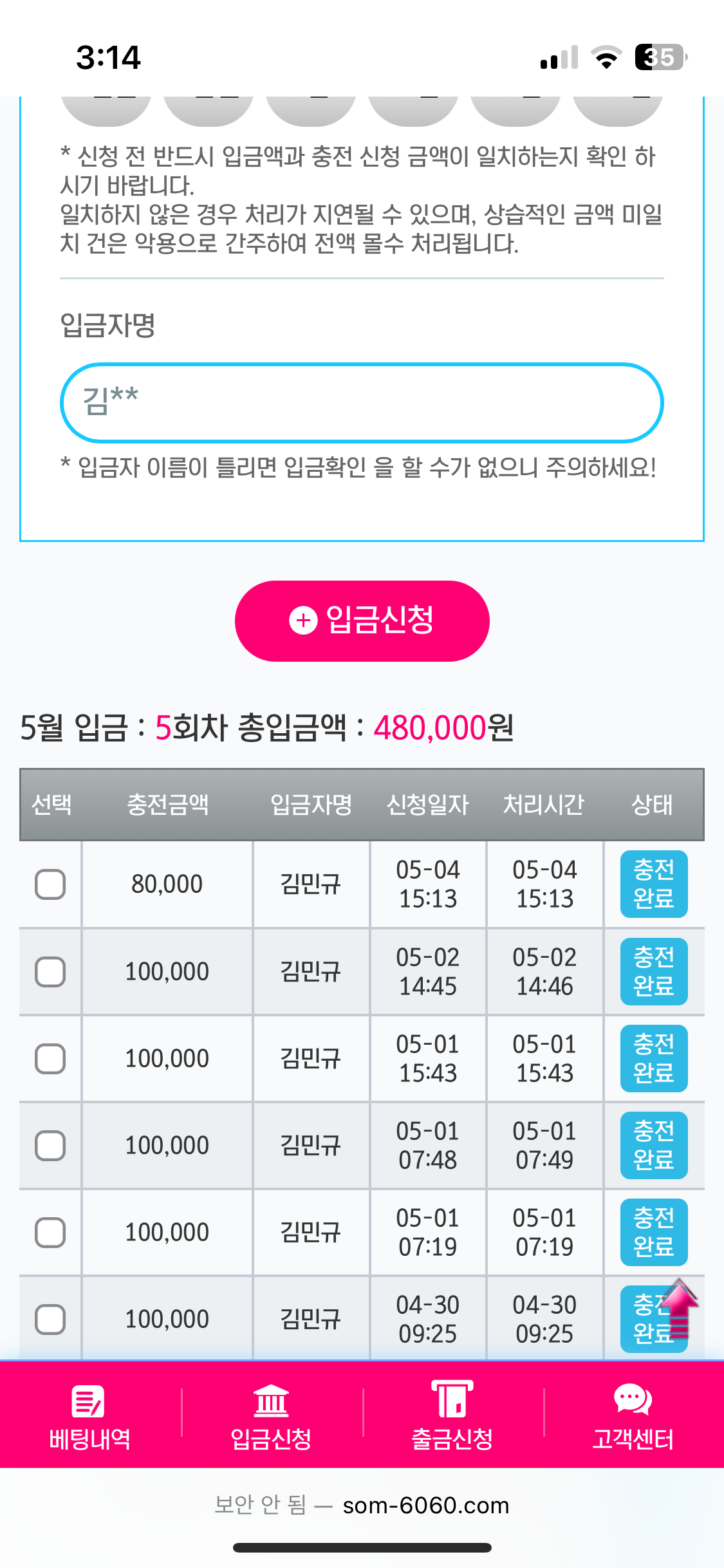Check the 80,000 deposit row checkbox
Screen dimensions: 724x1568
(50, 884)
